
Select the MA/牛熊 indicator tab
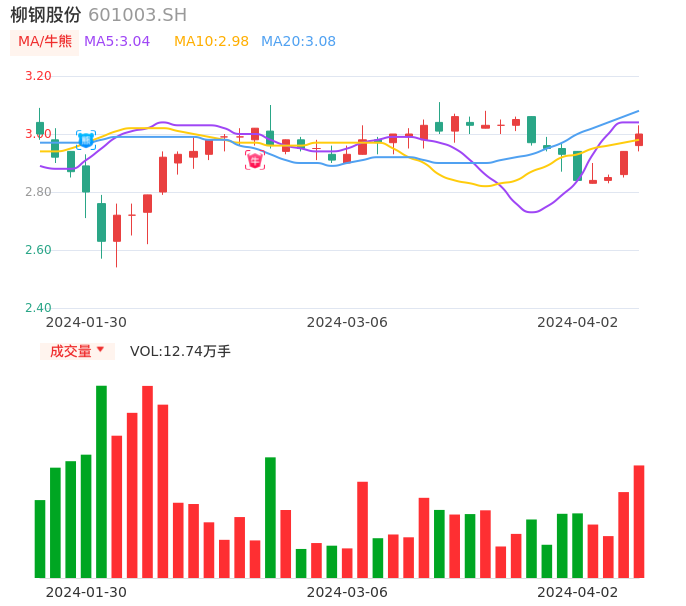pyautogui.click(x=45, y=42)
